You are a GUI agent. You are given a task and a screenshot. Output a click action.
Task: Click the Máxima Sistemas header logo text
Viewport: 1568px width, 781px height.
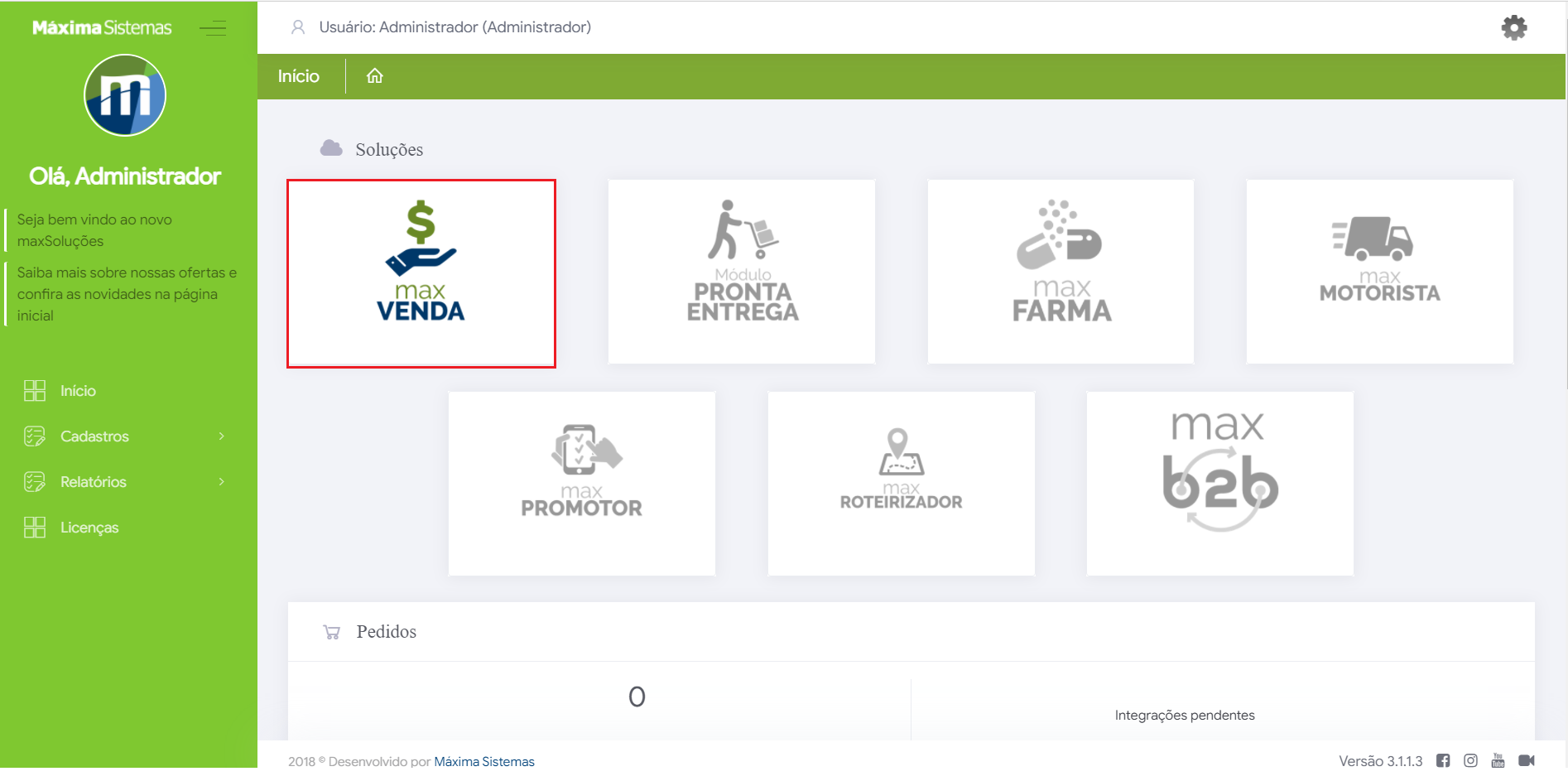102,28
